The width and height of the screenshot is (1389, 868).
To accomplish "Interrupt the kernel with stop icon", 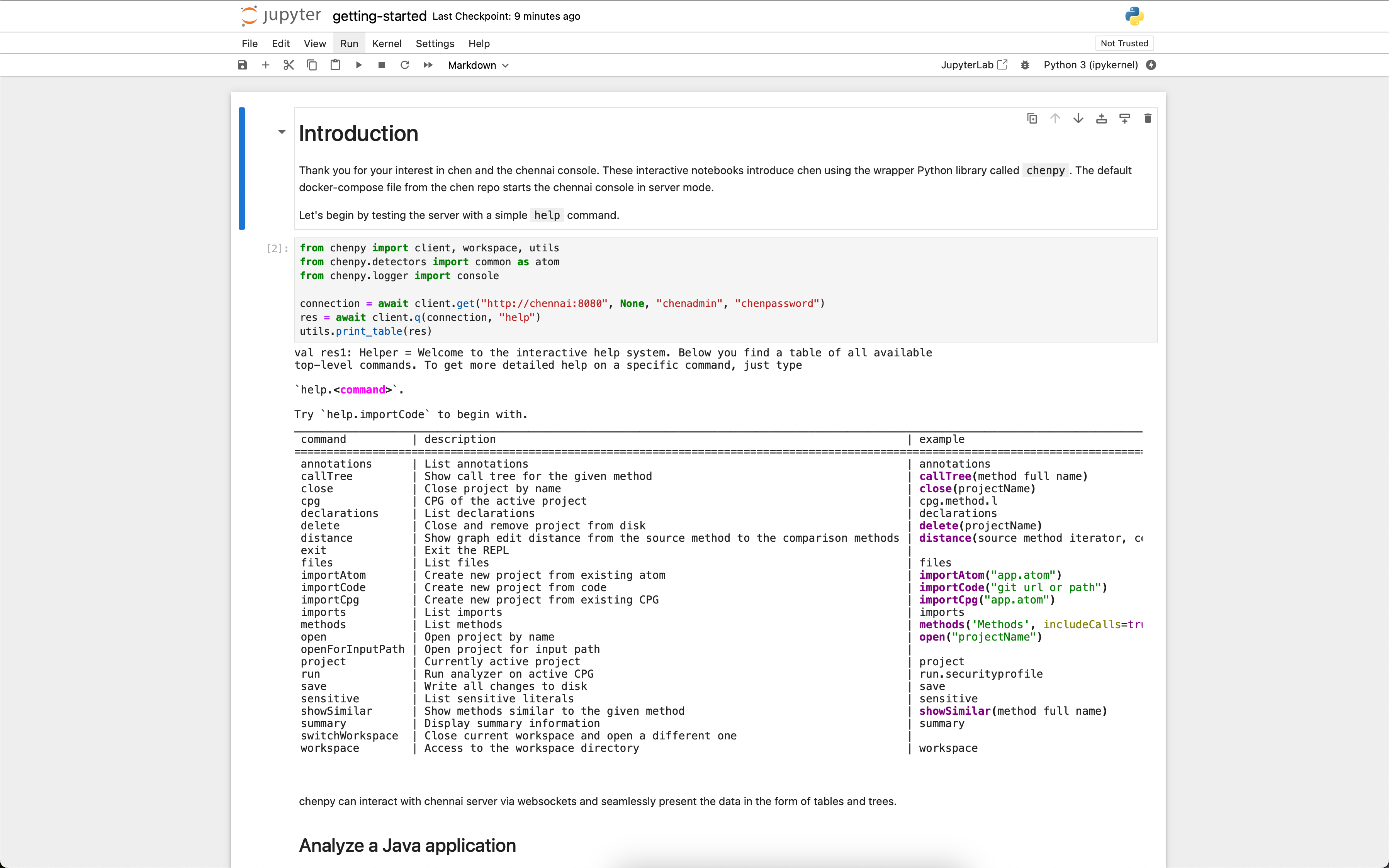I will (x=381, y=65).
